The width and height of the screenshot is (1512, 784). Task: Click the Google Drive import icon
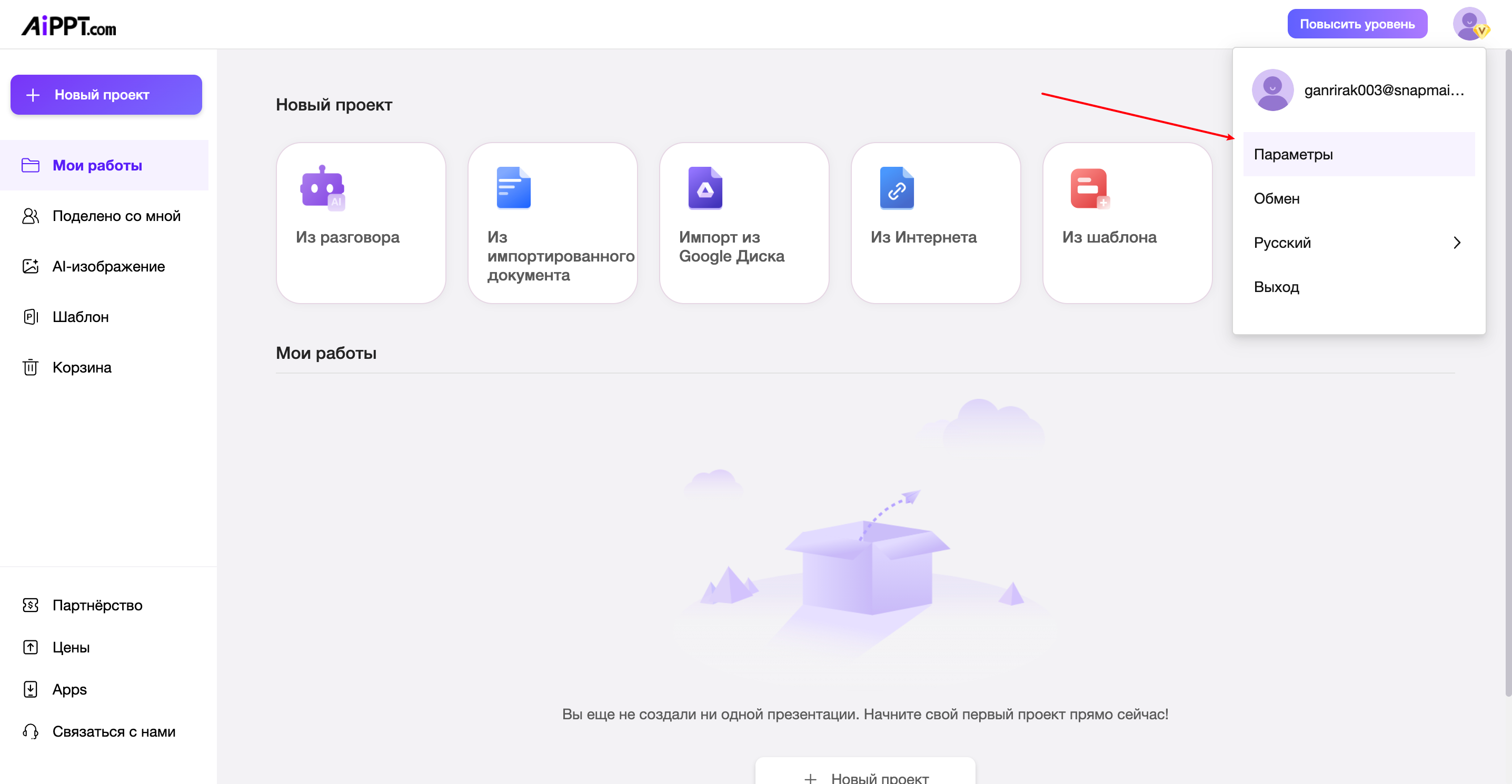pos(705,188)
